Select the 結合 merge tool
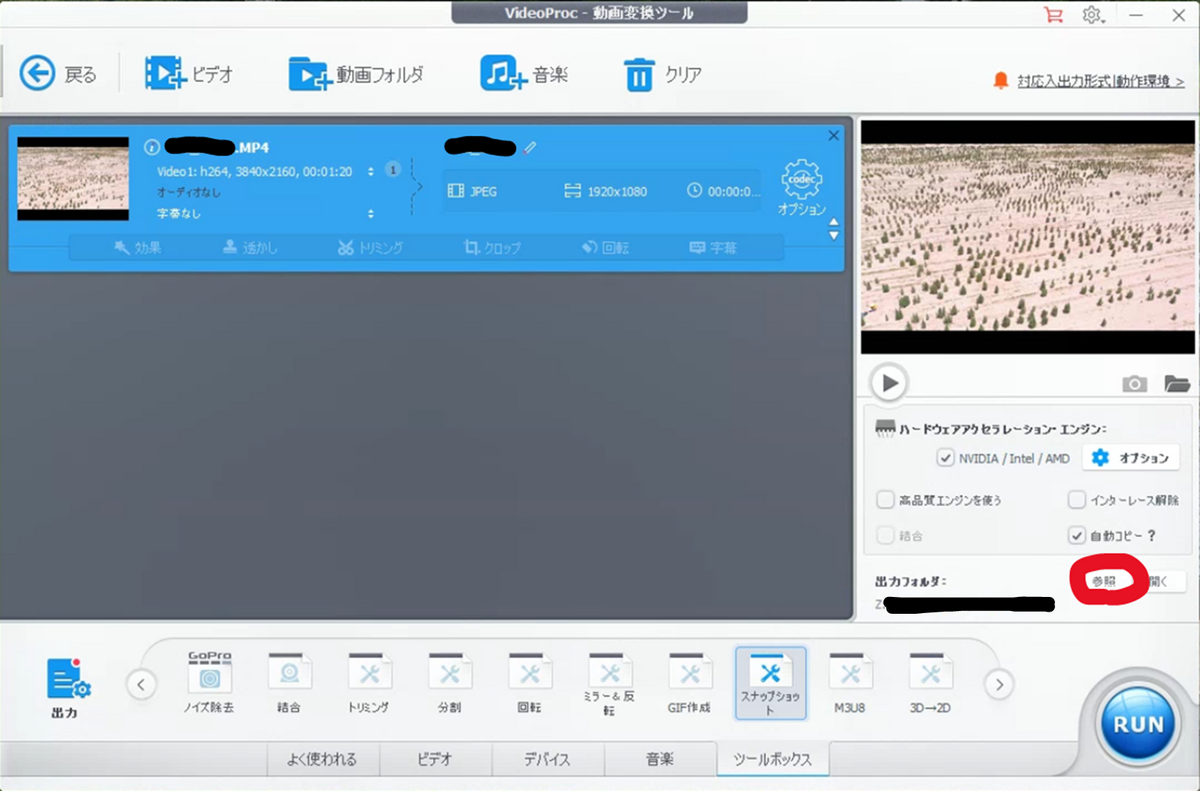Screen dimensions: 1200x791 pyautogui.click(x=289, y=683)
